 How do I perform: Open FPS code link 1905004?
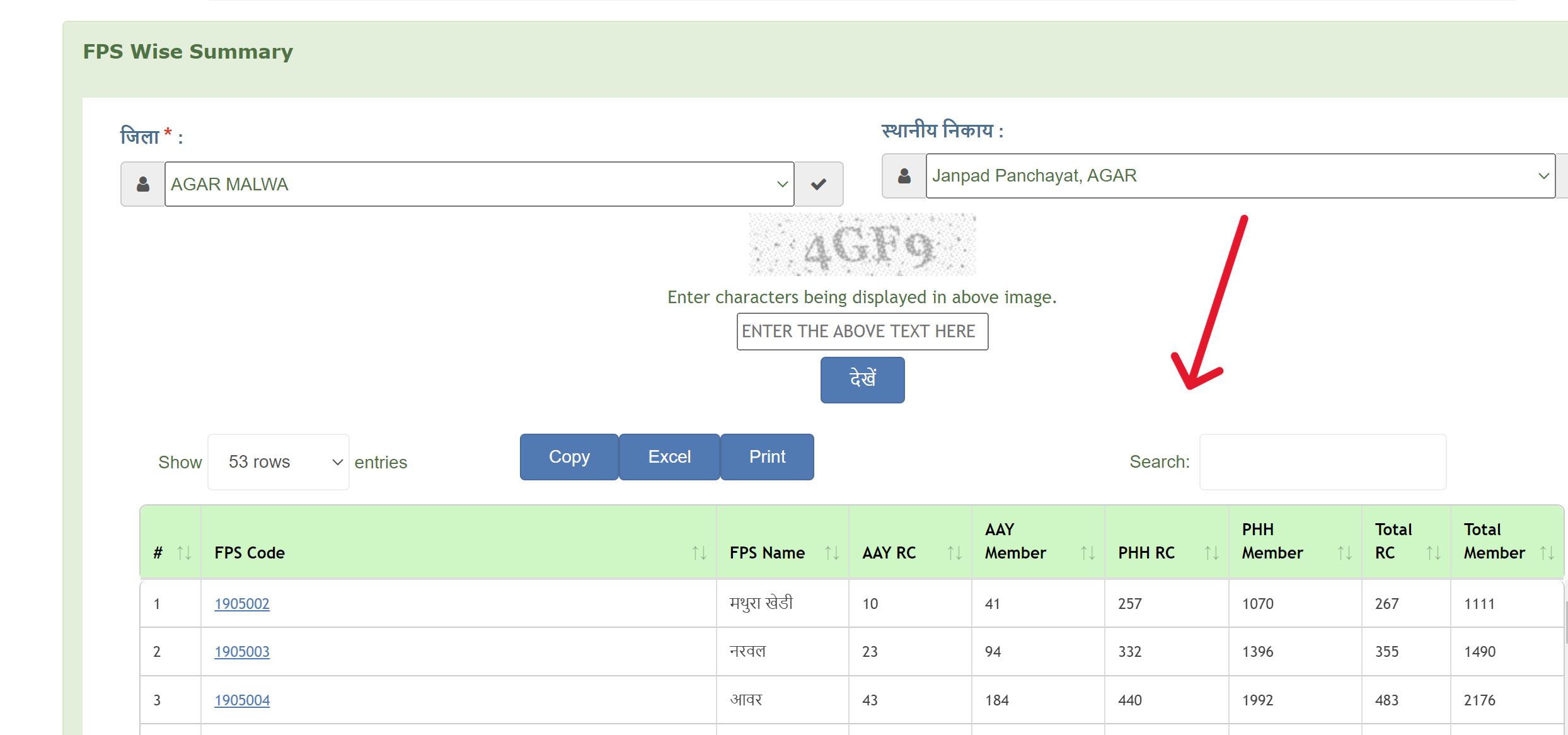point(242,700)
